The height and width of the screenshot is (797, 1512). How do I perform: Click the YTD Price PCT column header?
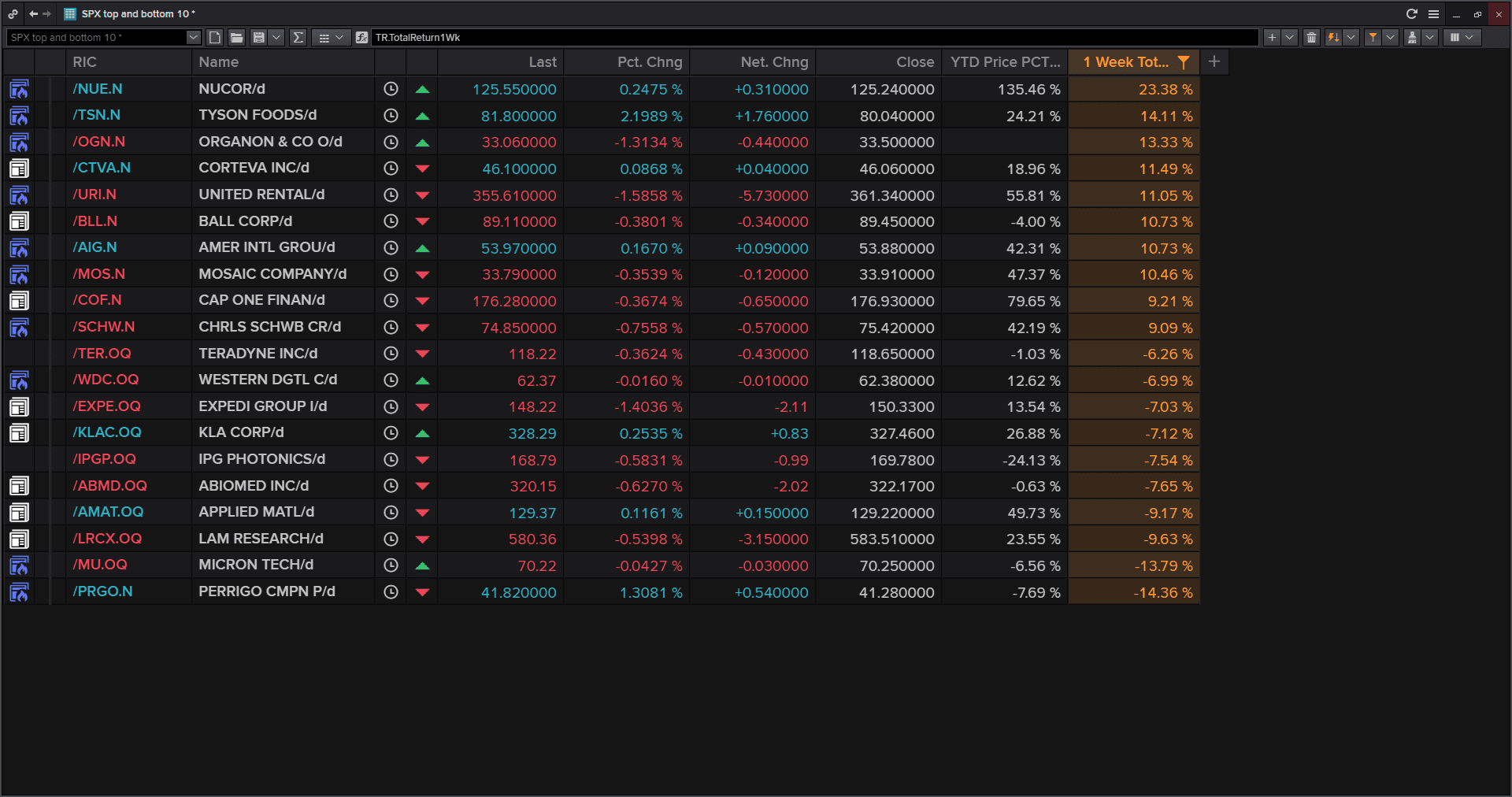[1005, 62]
